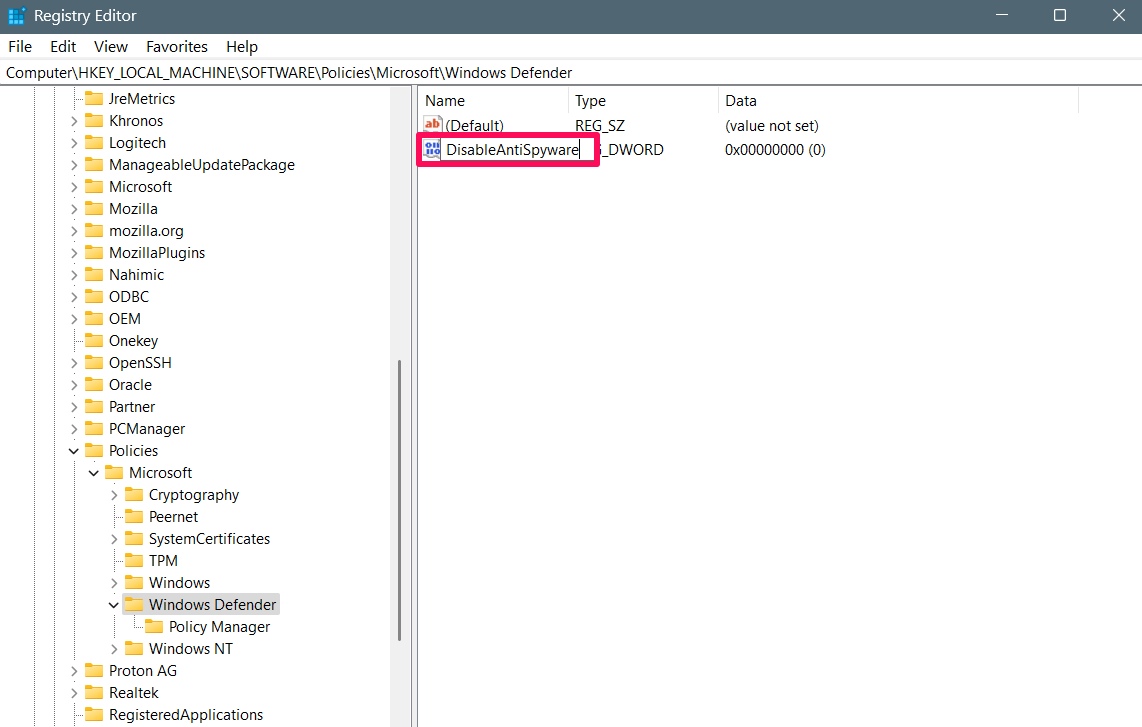Click the Policy Manager folder icon
Viewport: 1142px width, 727px height.
coord(154,626)
